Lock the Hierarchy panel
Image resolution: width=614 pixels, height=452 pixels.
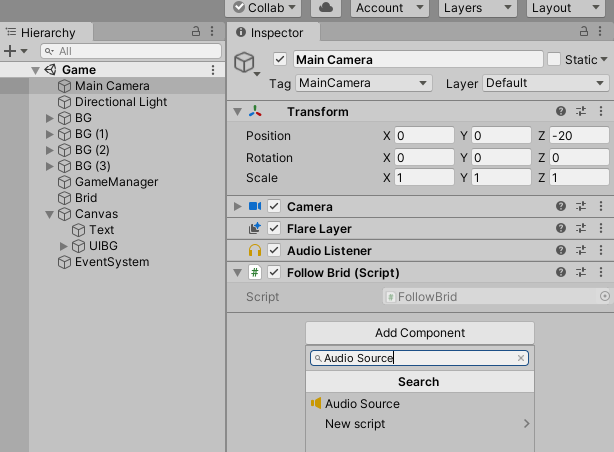coord(196,31)
